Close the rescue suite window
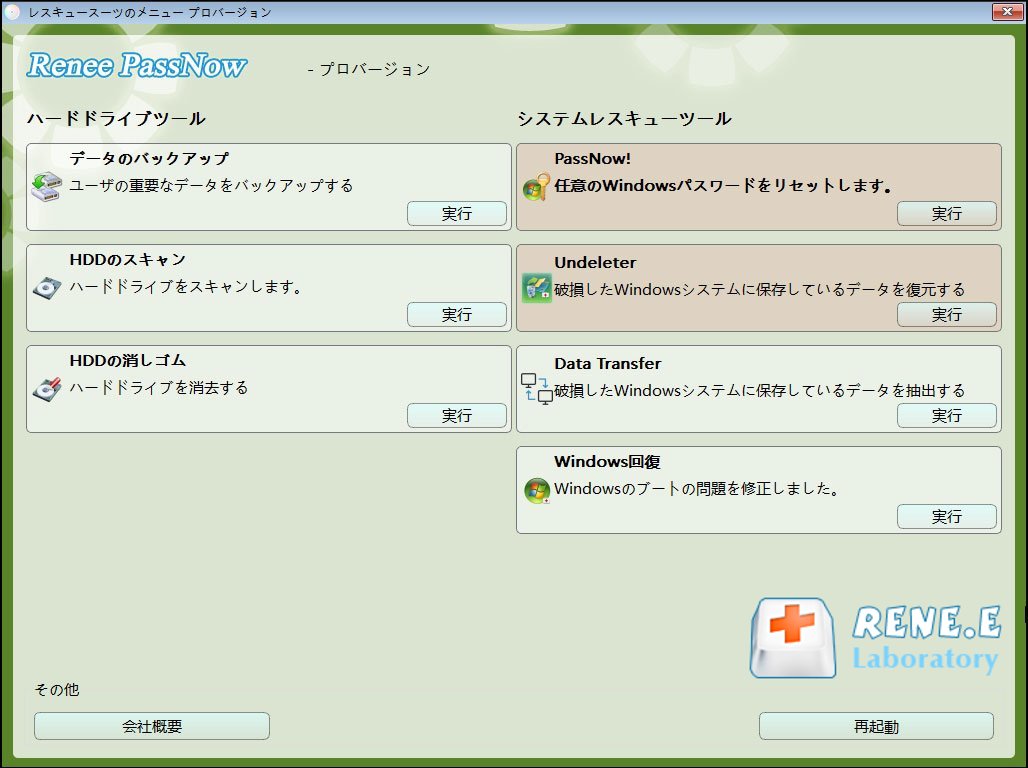The image size is (1028, 768). 1008,12
